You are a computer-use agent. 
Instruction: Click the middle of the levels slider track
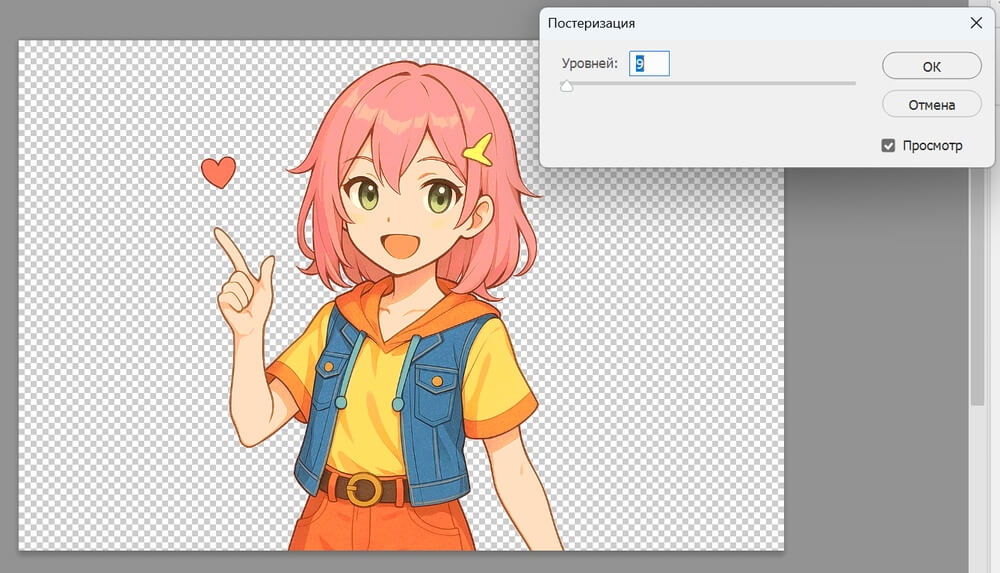pyautogui.click(x=709, y=83)
